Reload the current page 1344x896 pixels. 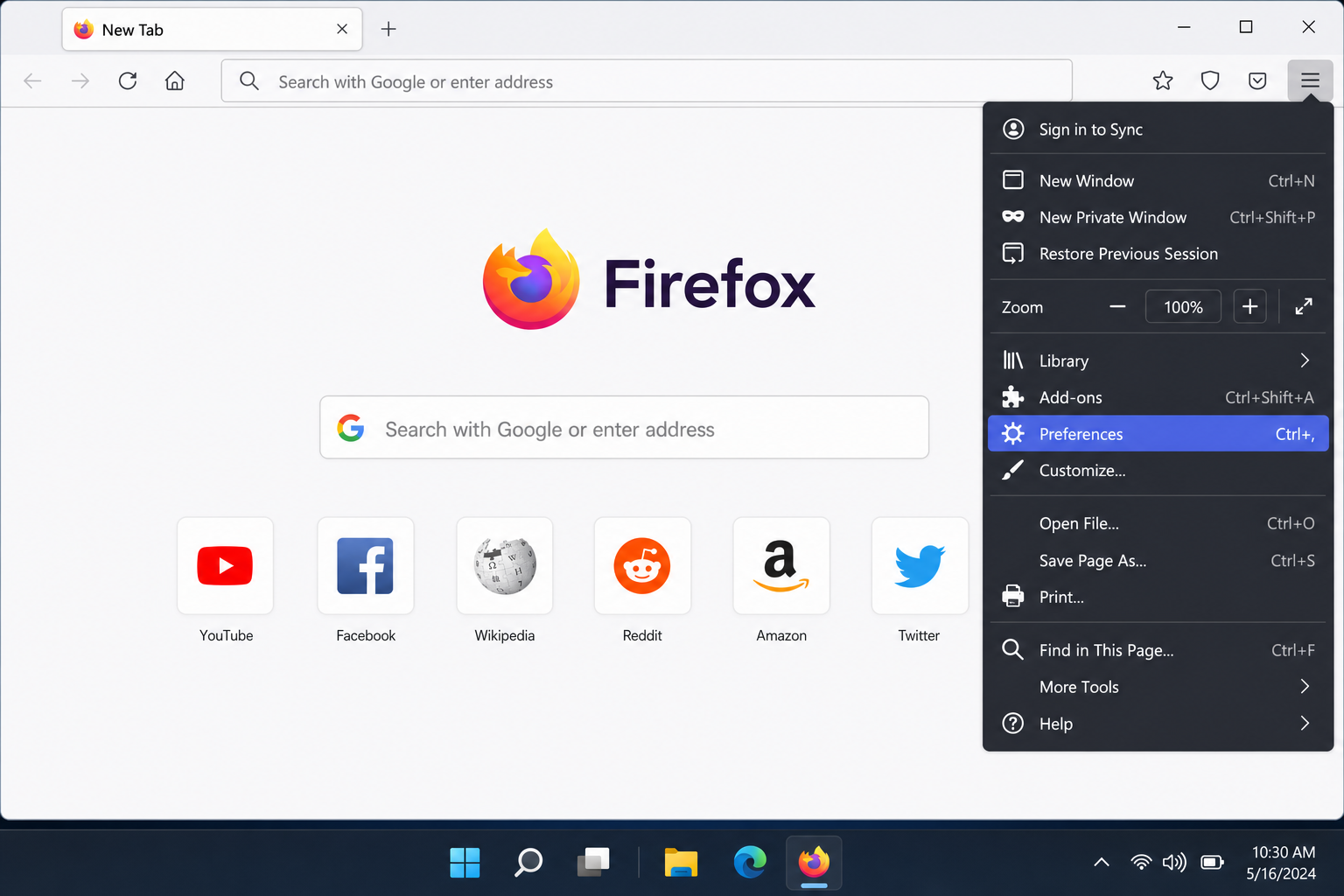[128, 81]
